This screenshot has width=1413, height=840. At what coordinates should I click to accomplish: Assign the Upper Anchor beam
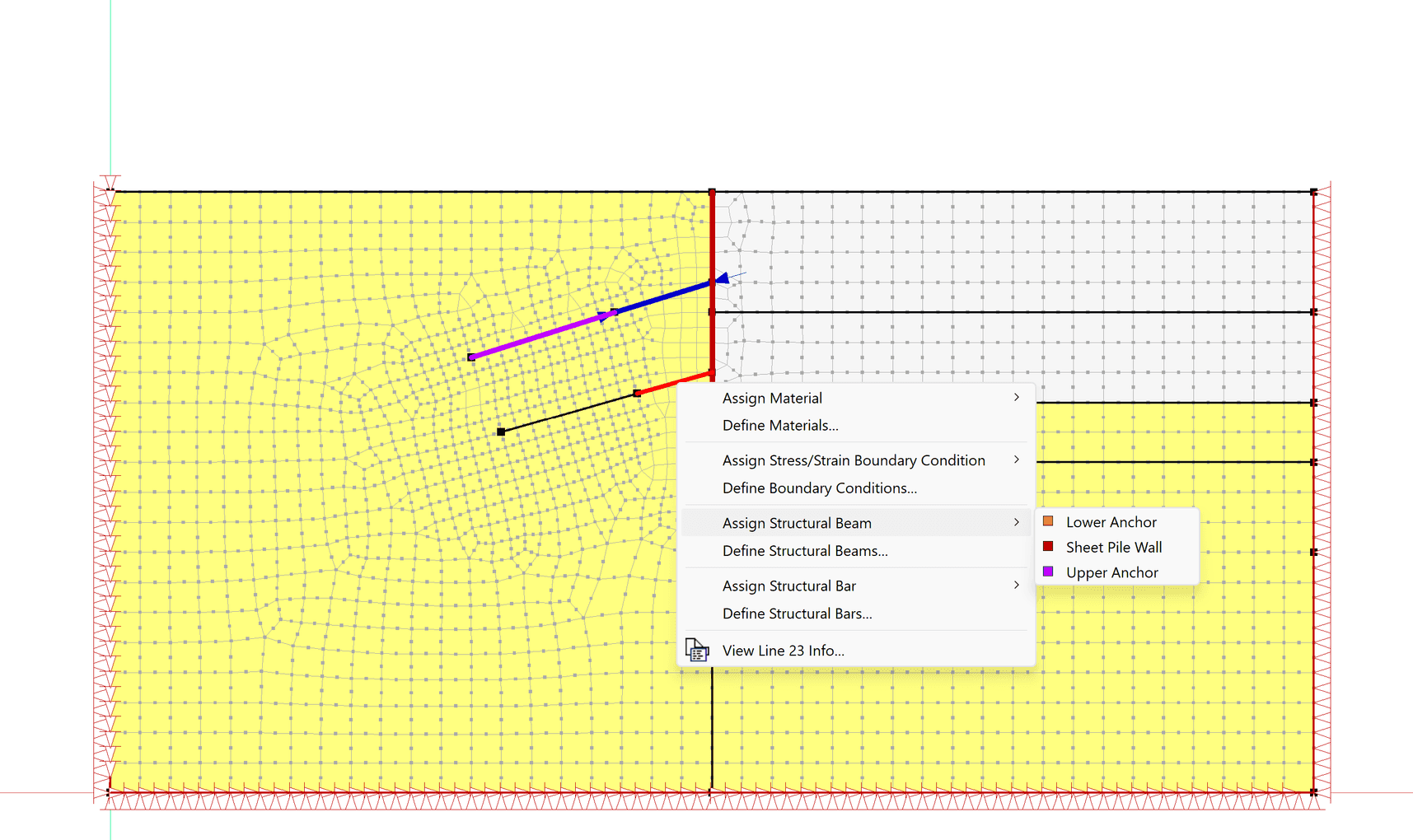click(1116, 572)
